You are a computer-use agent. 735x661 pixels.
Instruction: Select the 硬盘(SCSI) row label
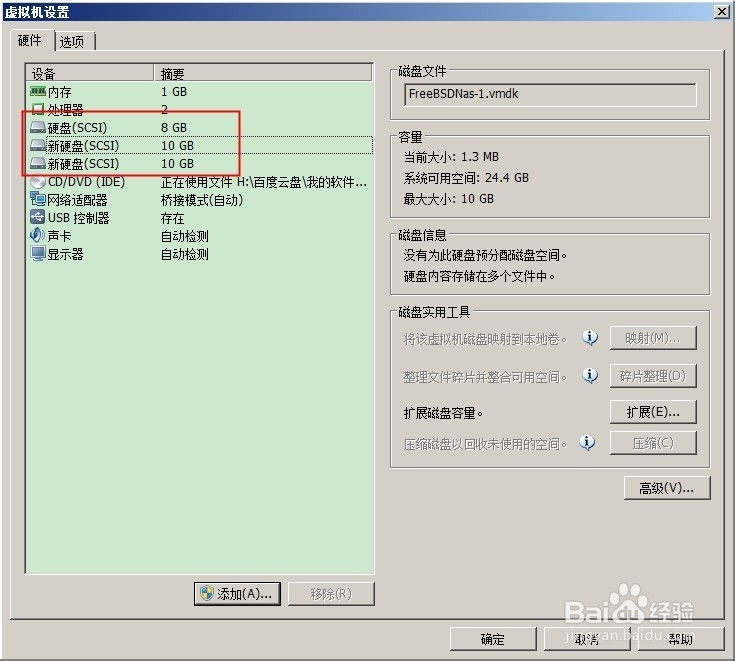(77, 128)
